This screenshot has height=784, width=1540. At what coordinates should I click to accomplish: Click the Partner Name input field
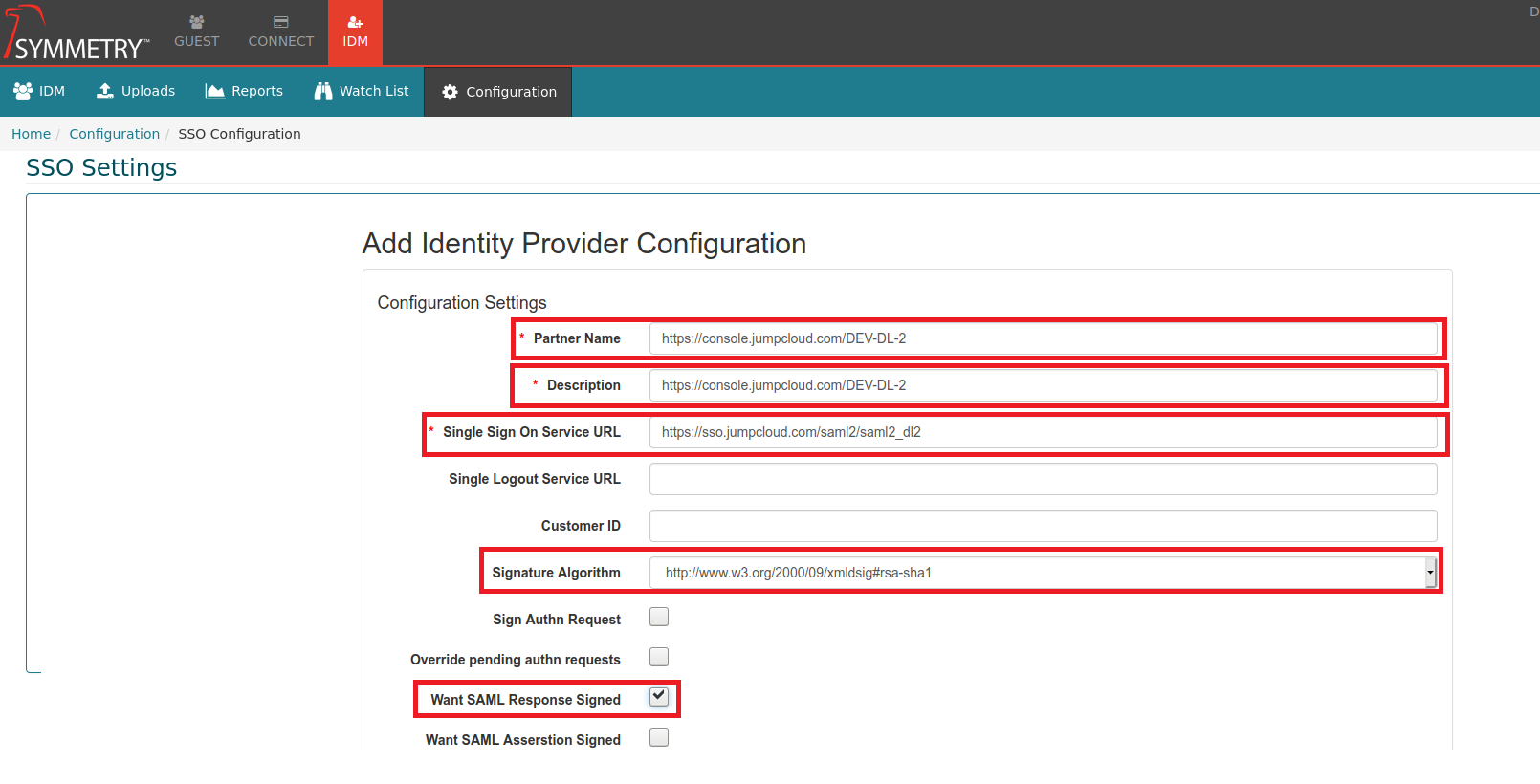(x=1044, y=338)
